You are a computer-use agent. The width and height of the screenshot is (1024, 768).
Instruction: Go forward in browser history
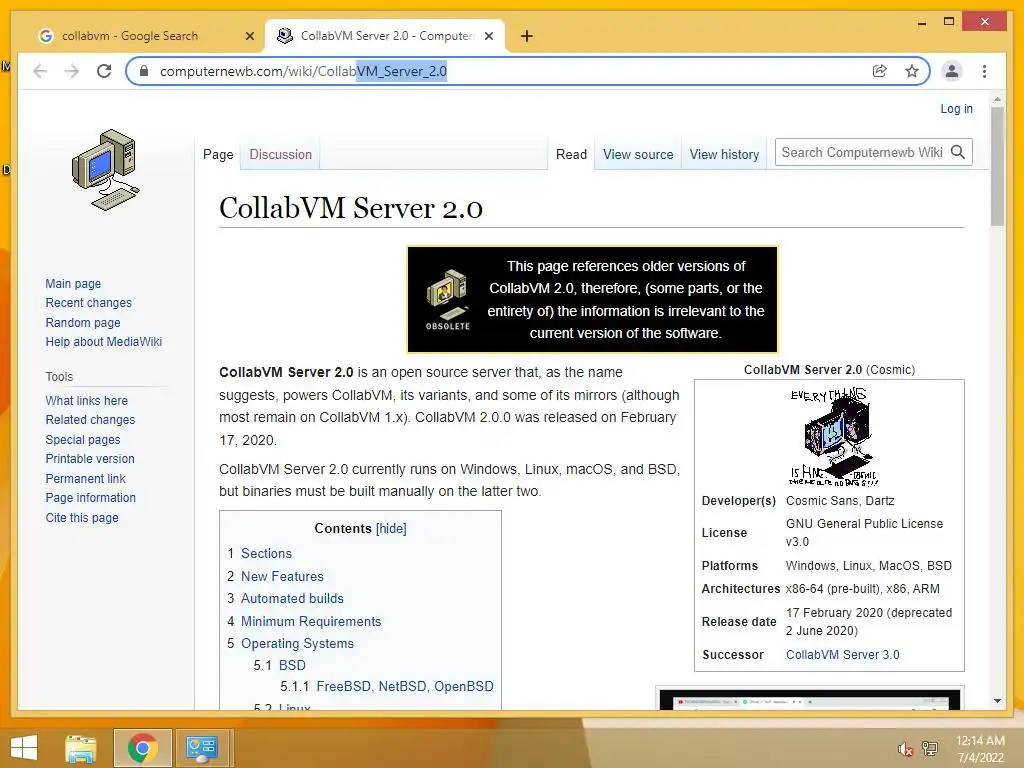72,71
